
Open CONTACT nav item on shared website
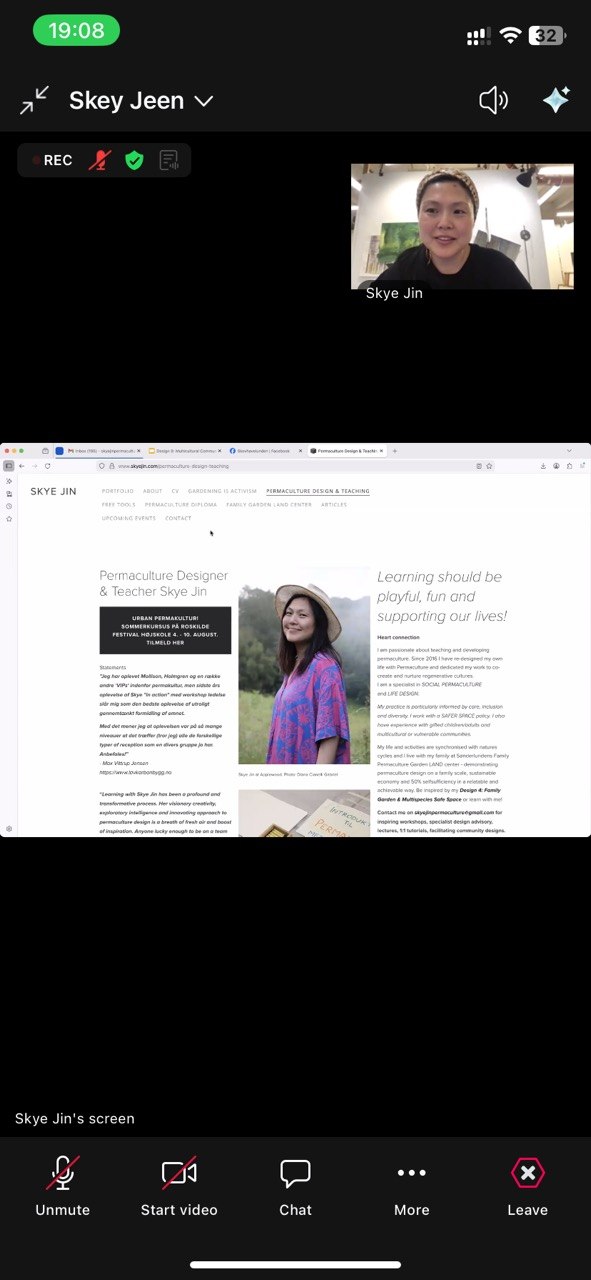[178, 518]
